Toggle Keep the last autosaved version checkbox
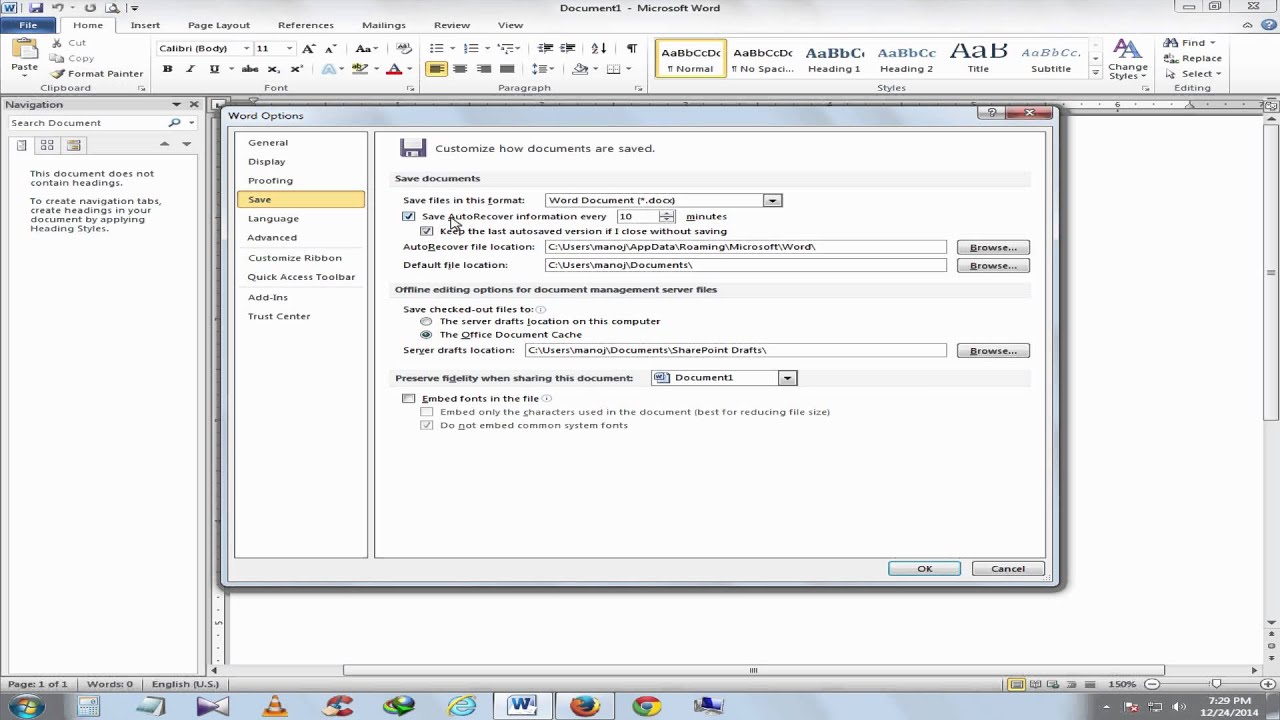The width and height of the screenshot is (1280, 720). tap(427, 231)
